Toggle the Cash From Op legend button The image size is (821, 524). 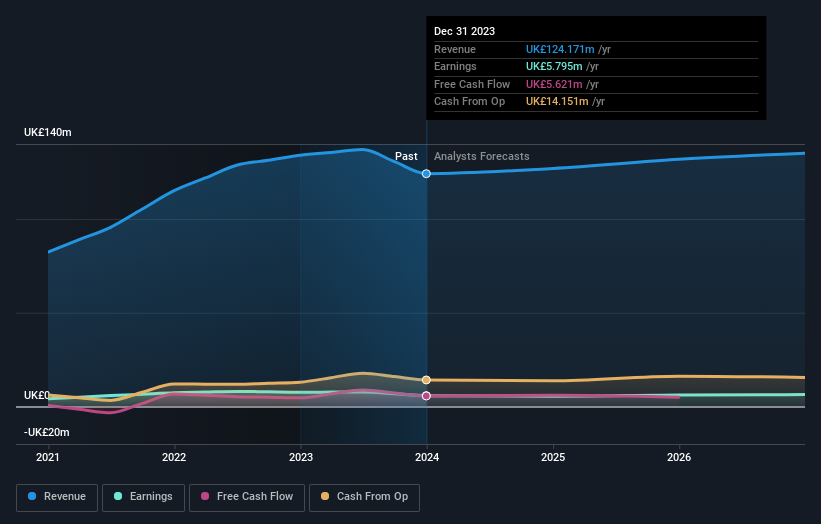pyautogui.click(x=364, y=497)
